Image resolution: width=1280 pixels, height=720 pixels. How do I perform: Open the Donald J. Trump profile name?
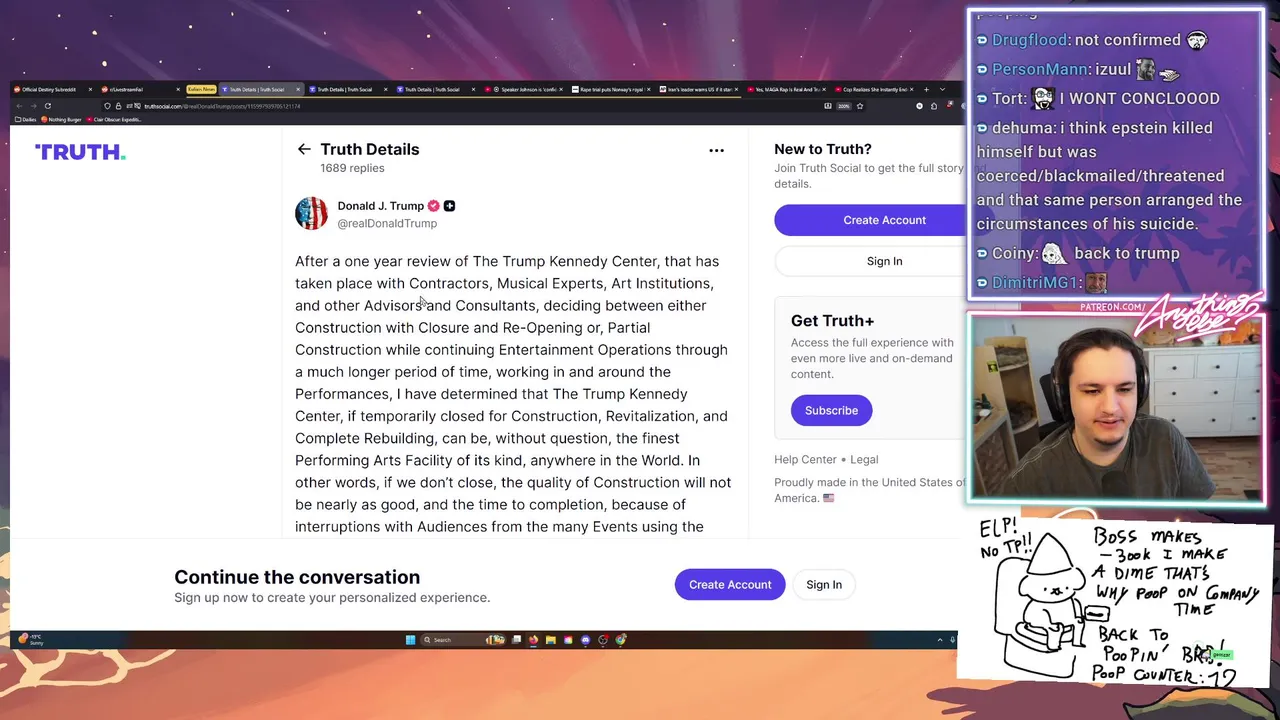(380, 206)
